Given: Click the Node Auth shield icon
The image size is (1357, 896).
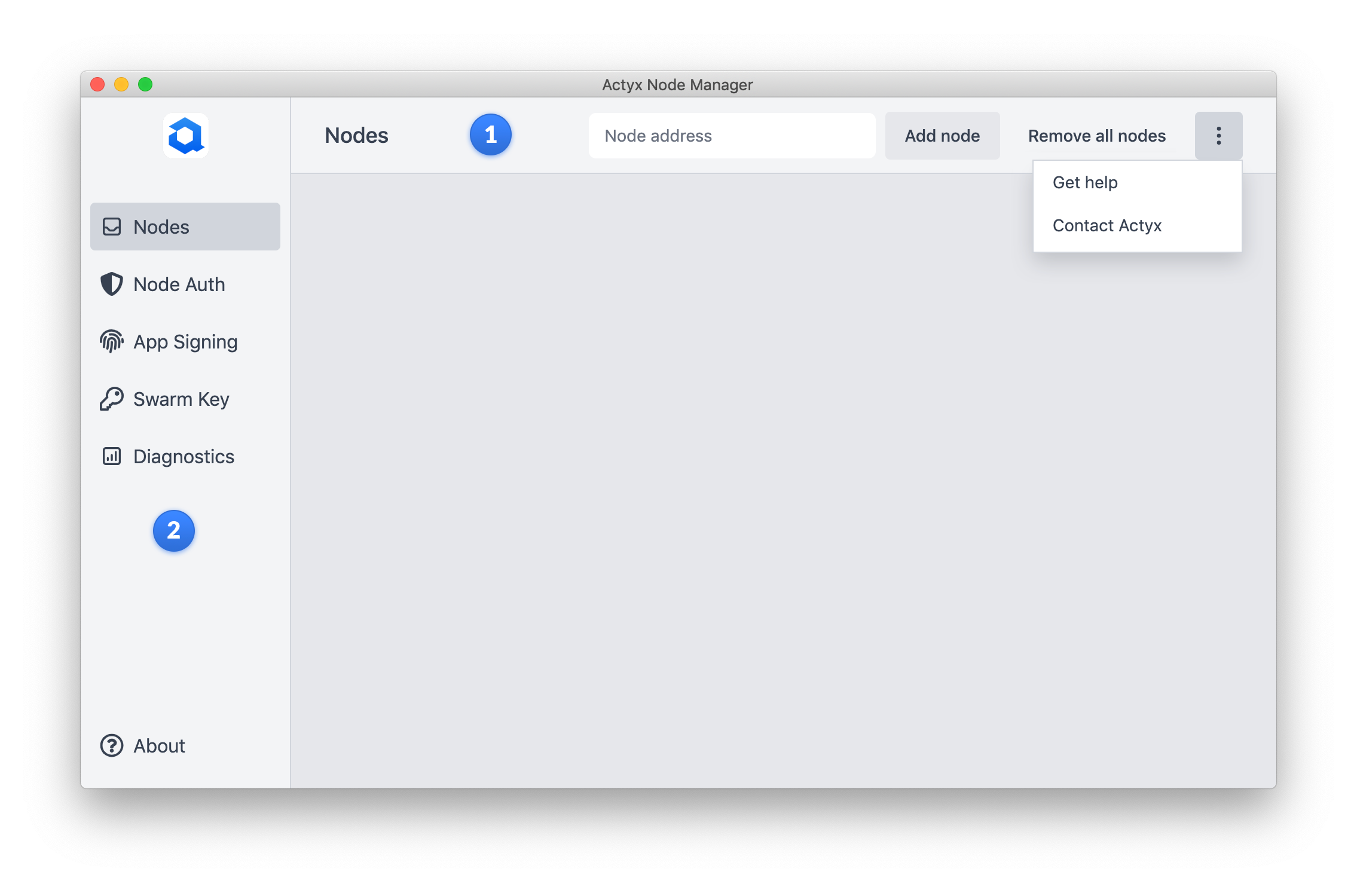Looking at the screenshot, I should point(112,284).
